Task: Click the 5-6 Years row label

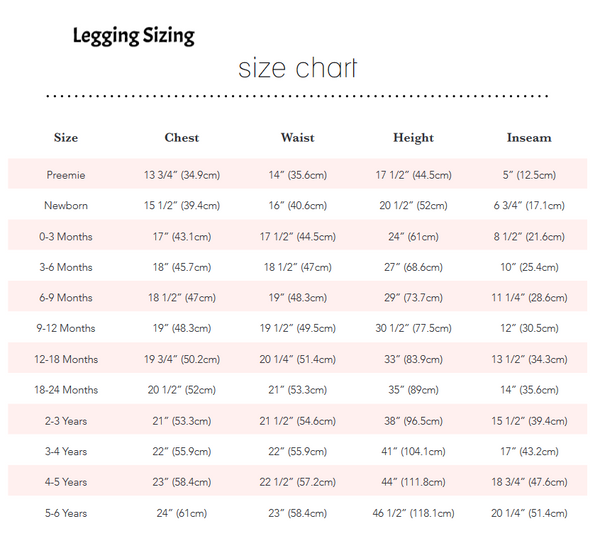Action: tap(66, 513)
